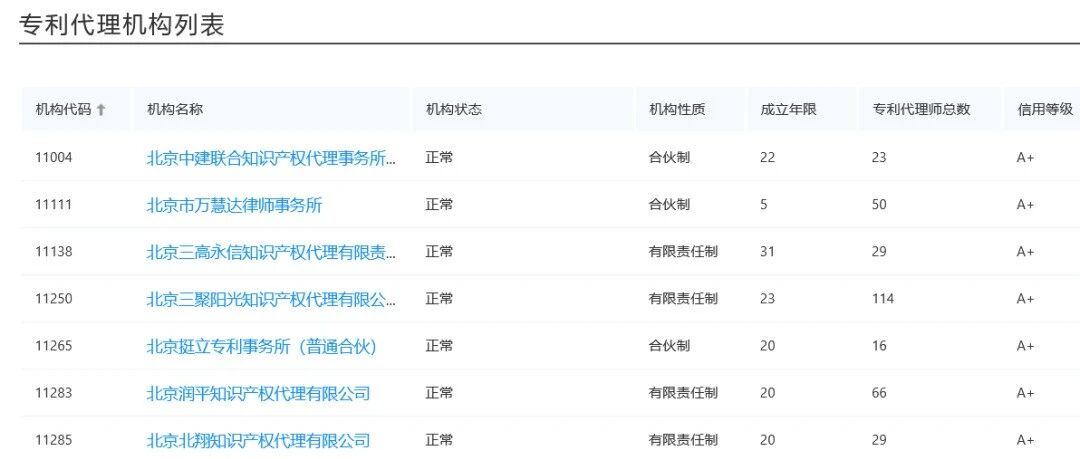The height and width of the screenshot is (459, 1080).
Task: Open 北京挺立专利事务所(普通合伙) link
Action: (x=262, y=346)
